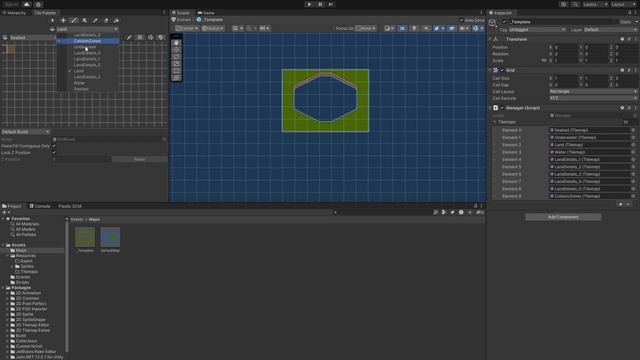640x360 pixels.
Task: Click the palette gizmo icon
Action: [151, 38]
